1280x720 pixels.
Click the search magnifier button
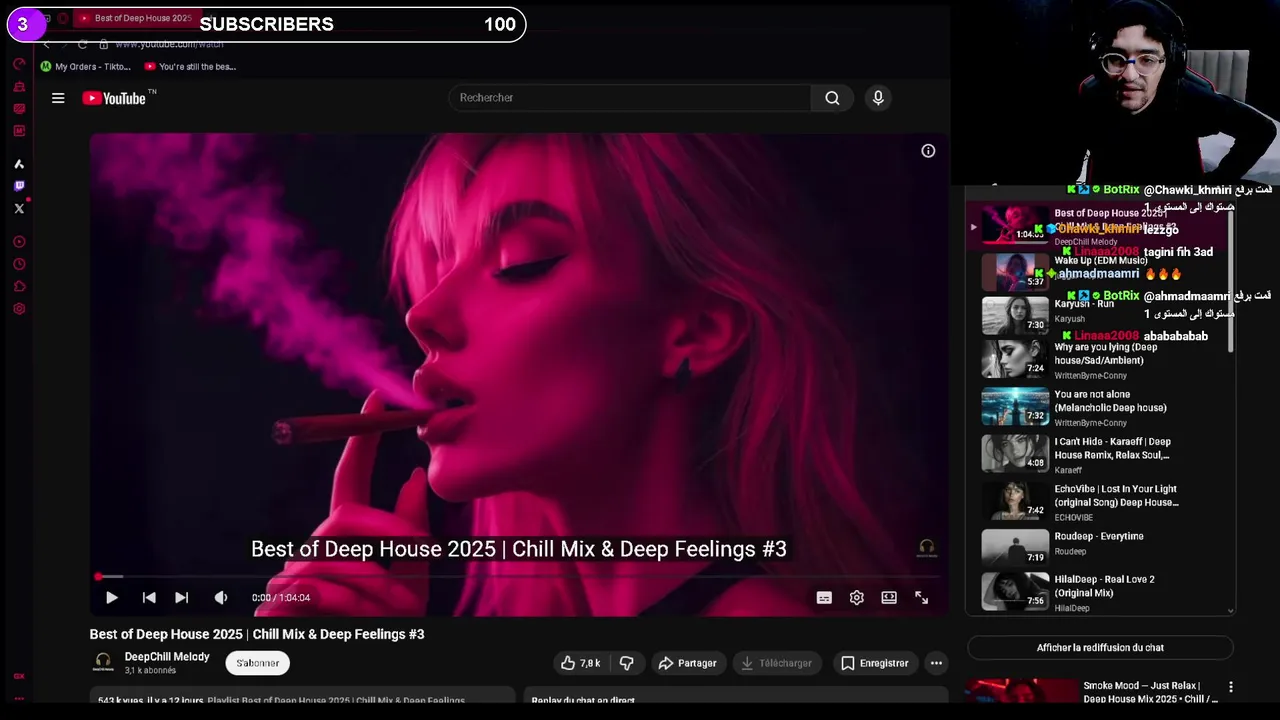tap(832, 98)
